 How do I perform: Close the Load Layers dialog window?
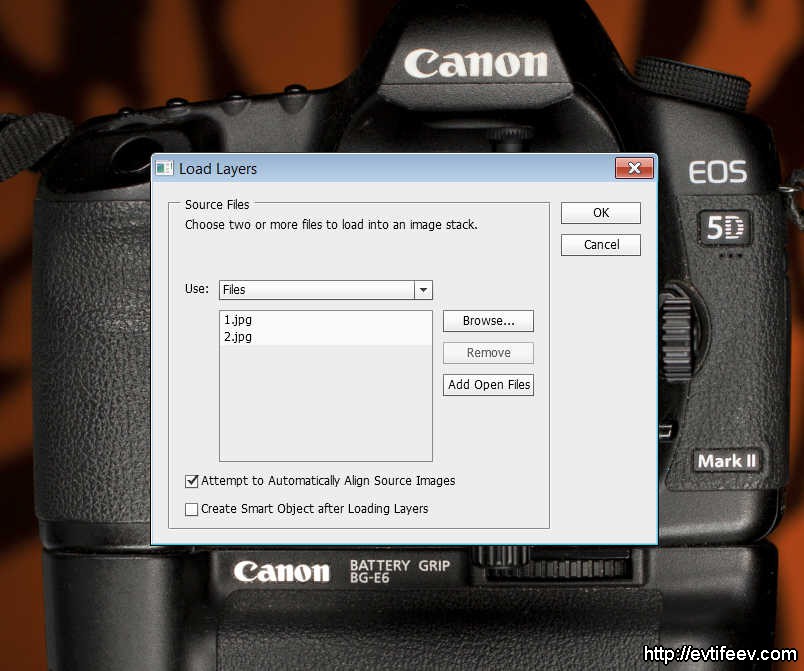tap(634, 168)
